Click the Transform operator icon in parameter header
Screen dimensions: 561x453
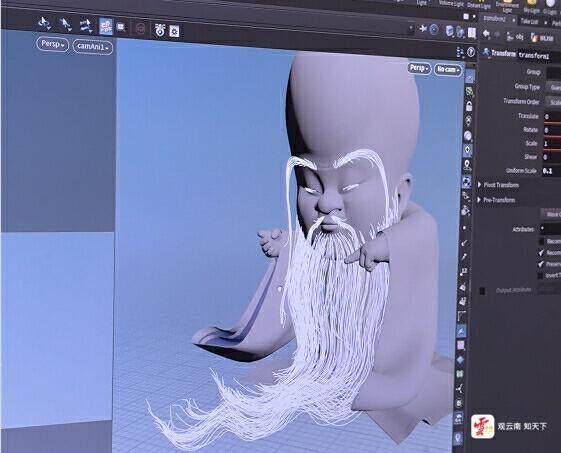point(486,52)
